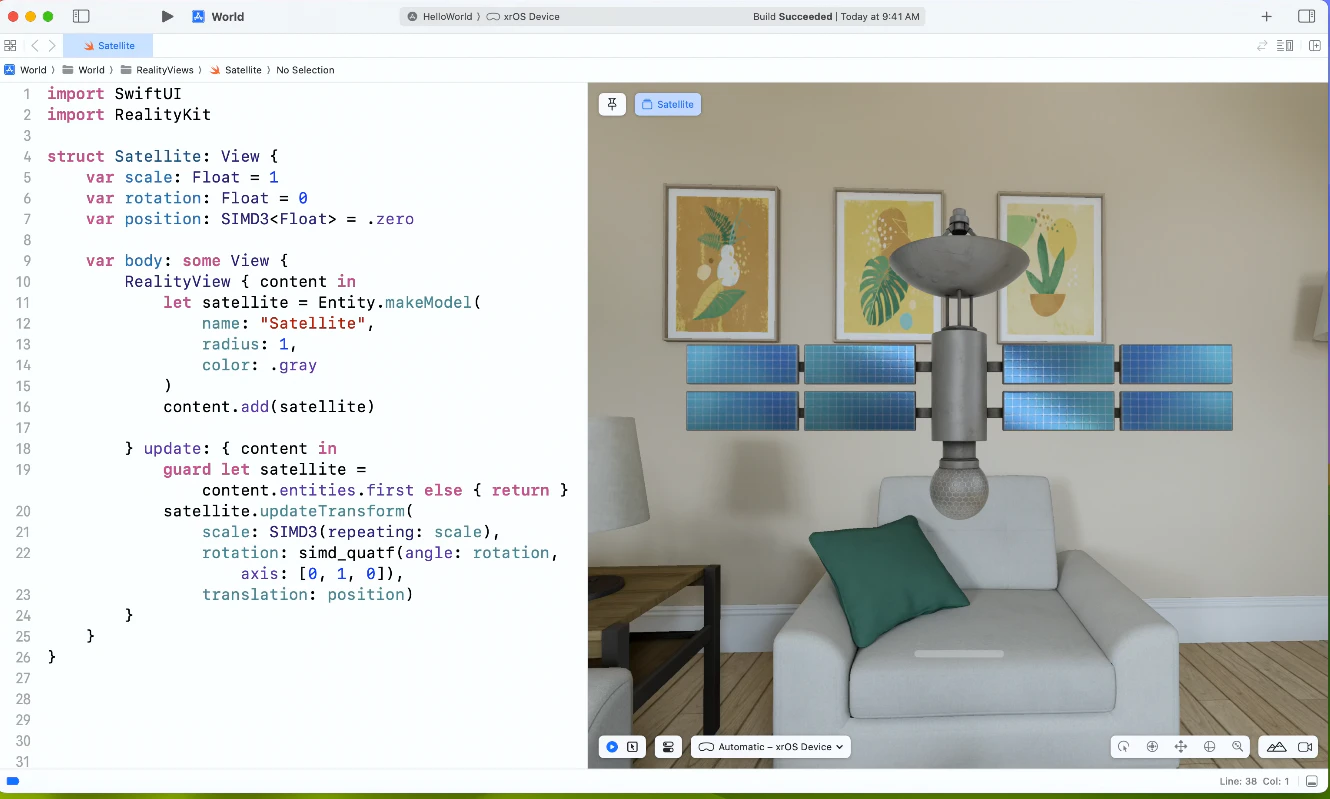Click the 'radius: 1,' line
1330x799 pixels.
pyautogui.click(x=250, y=345)
